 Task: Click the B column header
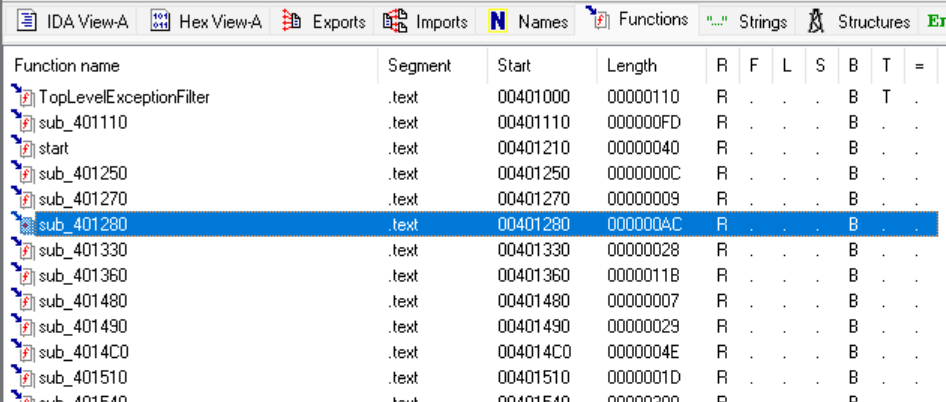click(x=852, y=65)
